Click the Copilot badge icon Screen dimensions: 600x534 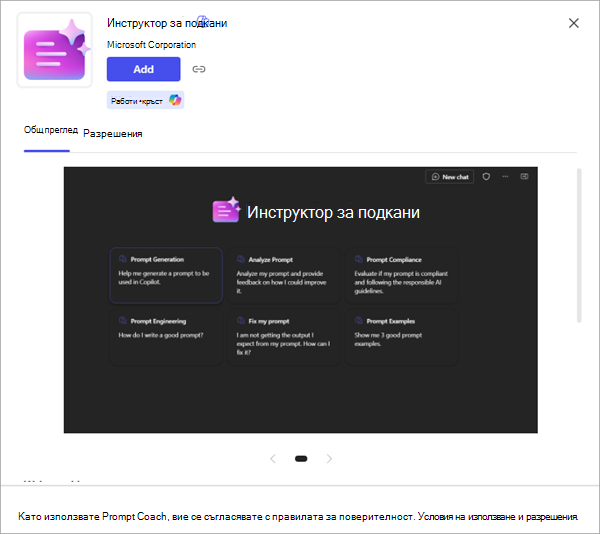click(x=175, y=100)
